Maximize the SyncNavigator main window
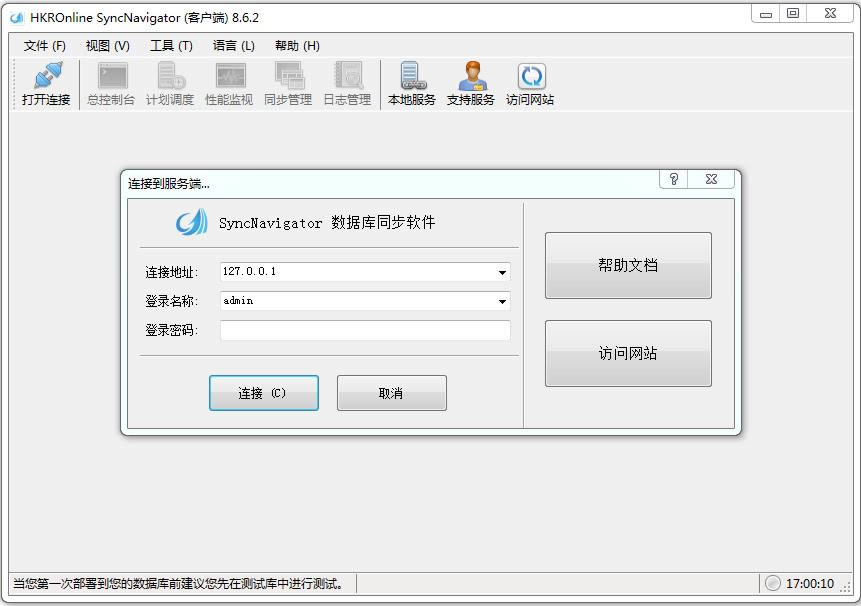The height and width of the screenshot is (606, 861). pos(793,14)
